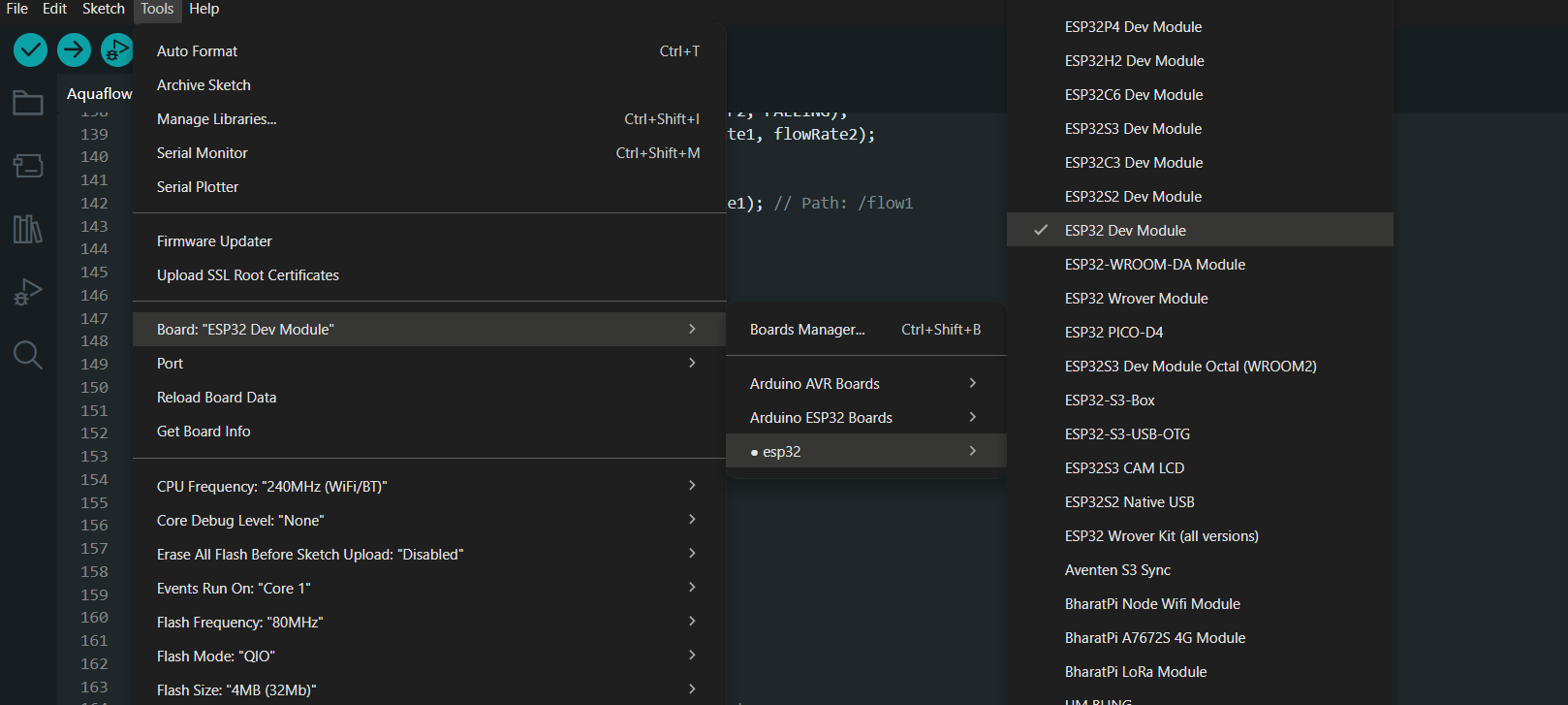Select the checked ESP32 Dev Module board
Viewport: 1568px width, 705px height.
1125,231
